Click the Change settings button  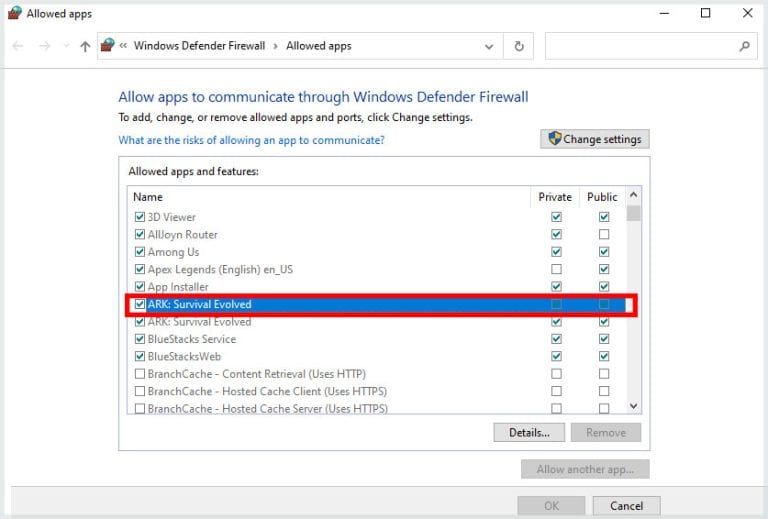pyautogui.click(x=595, y=139)
